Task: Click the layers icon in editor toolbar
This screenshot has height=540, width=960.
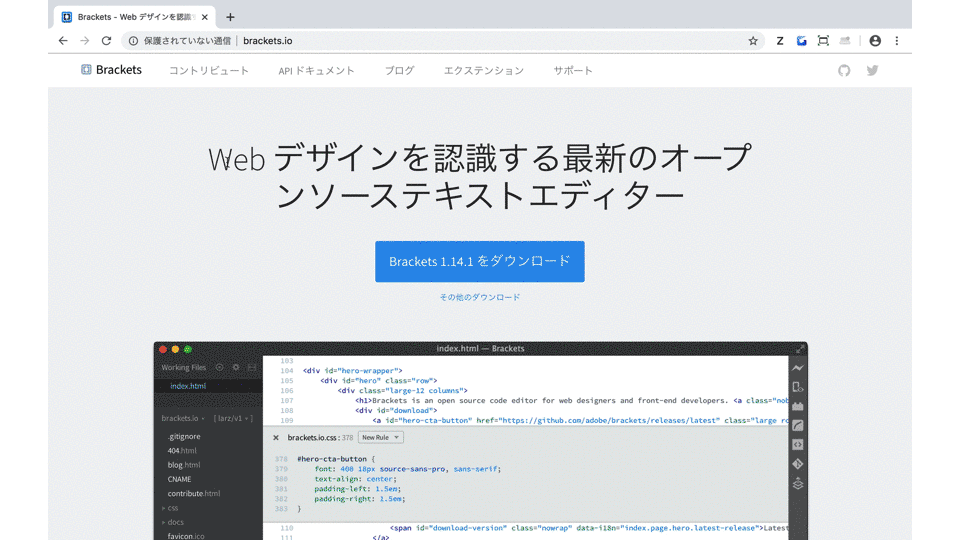Action: pyautogui.click(x=798, y=484)
